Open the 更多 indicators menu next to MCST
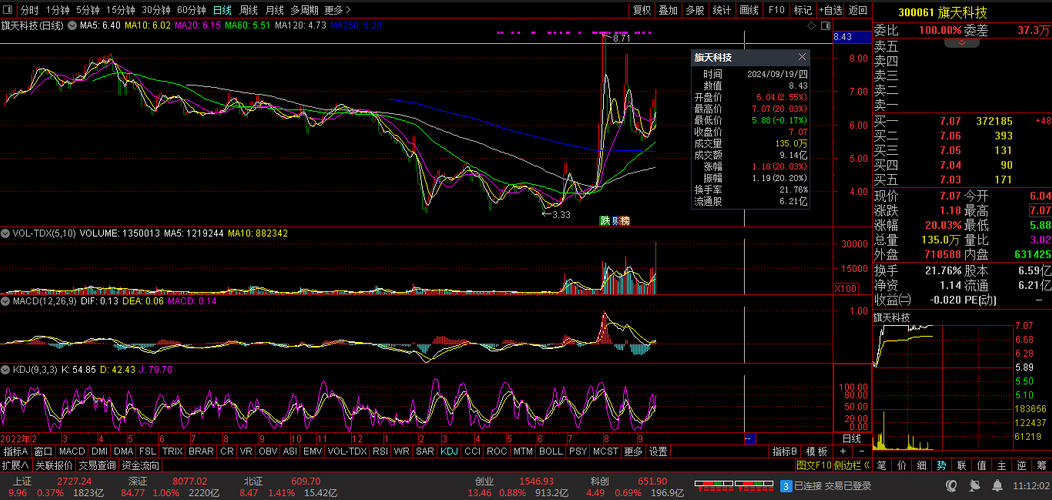The image size is (1052, 500). (633, 452)
